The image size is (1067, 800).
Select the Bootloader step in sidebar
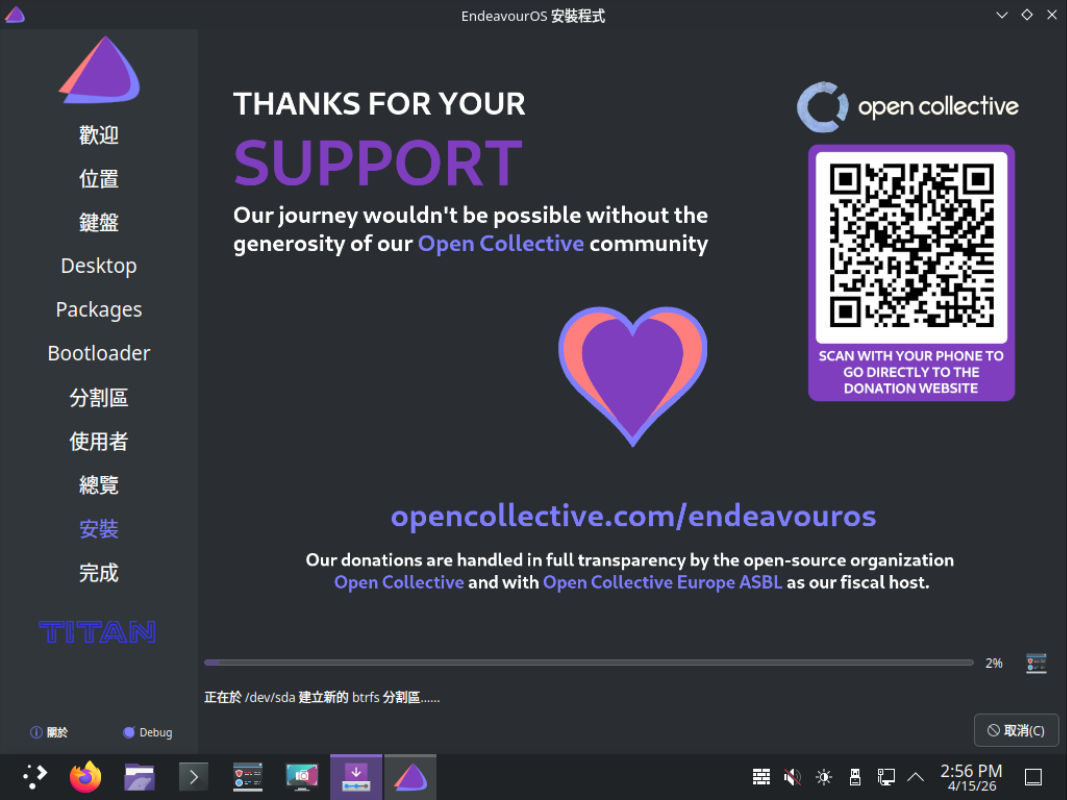(x=99, y=354)
